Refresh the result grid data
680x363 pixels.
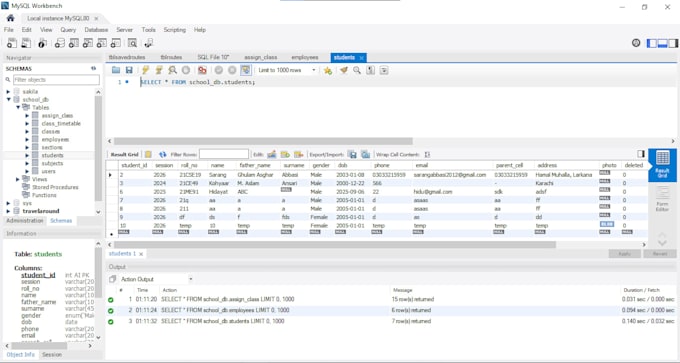click(163, 154)
